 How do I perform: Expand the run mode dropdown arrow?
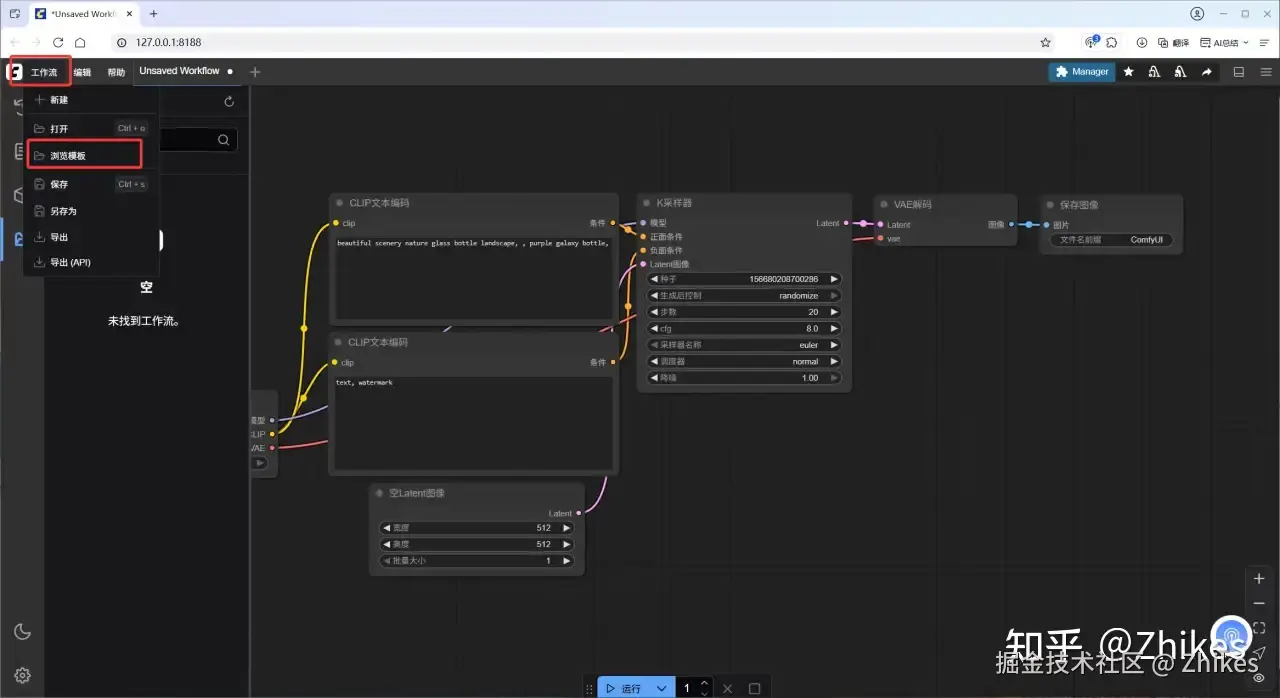pyautogui.click(x=661, y=688)
